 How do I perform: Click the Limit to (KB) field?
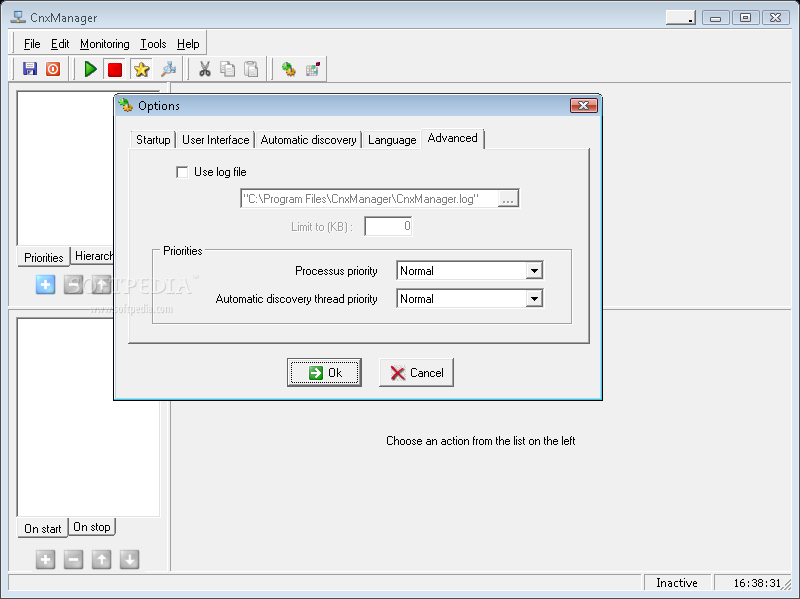[388, 226]
